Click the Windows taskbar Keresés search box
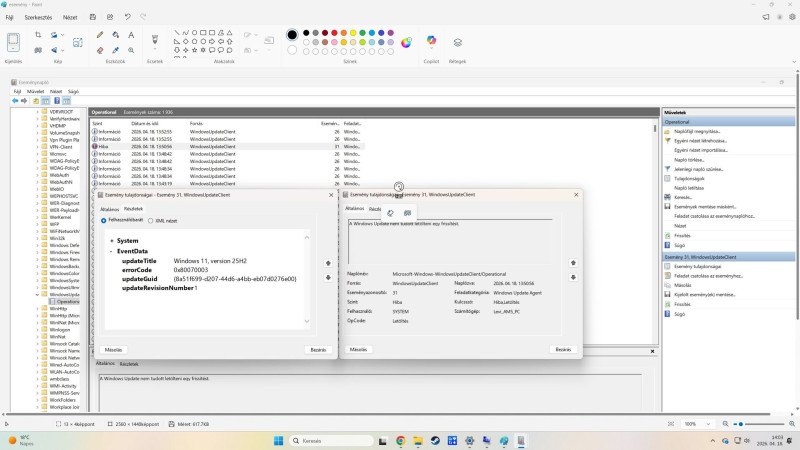Screen dimensions: 800x450 [331, 441]
